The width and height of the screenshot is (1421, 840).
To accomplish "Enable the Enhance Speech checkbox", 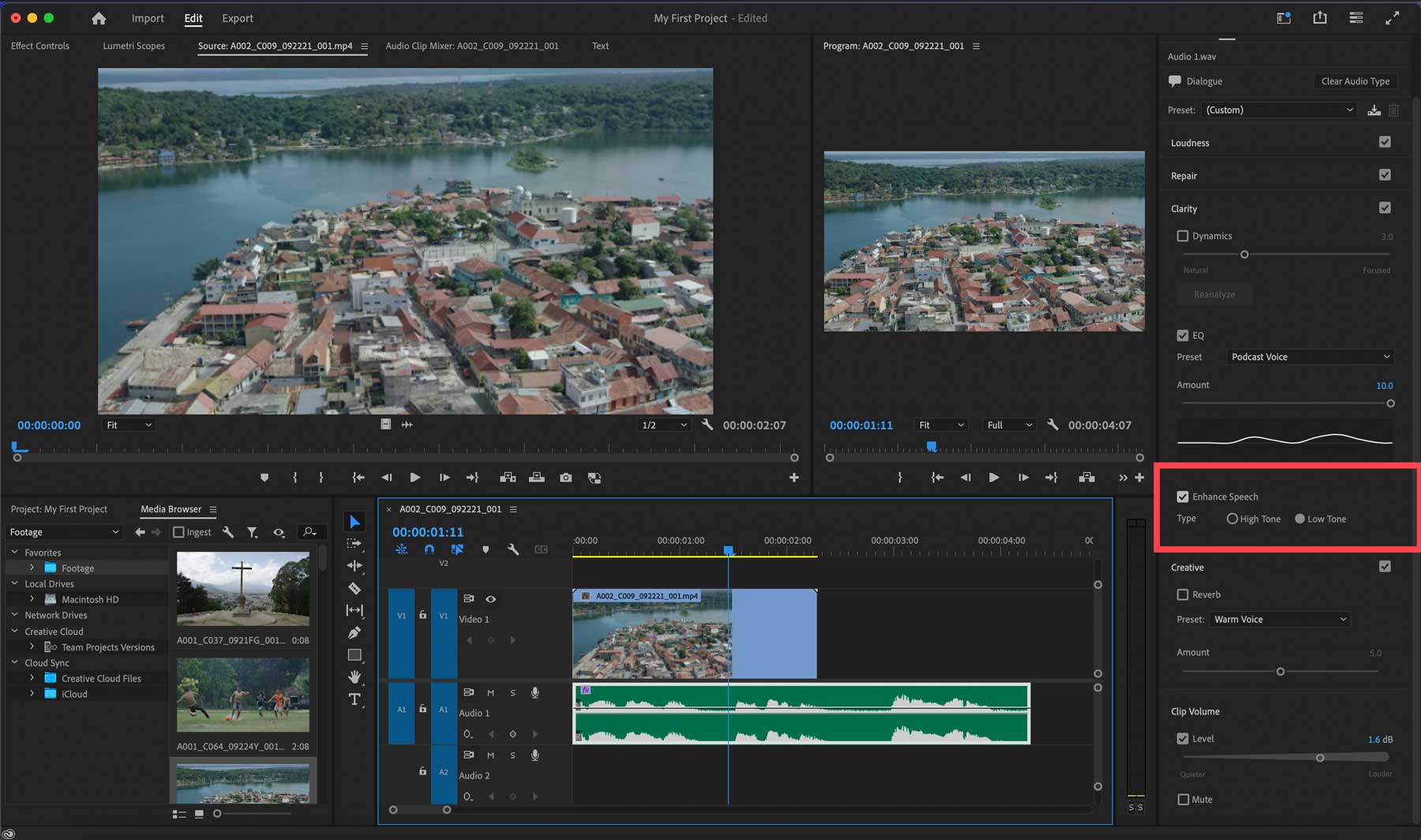I will tap(1183, 496).
